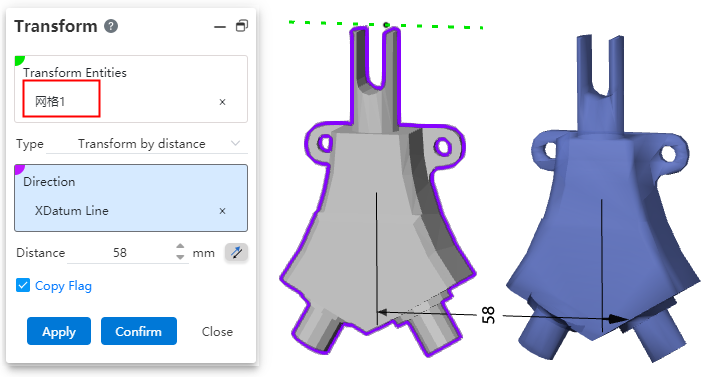Uncheck the Copy Flag checkbox
Screen dimensions: 722x377
pyautogui.click(x=23, y=285)
